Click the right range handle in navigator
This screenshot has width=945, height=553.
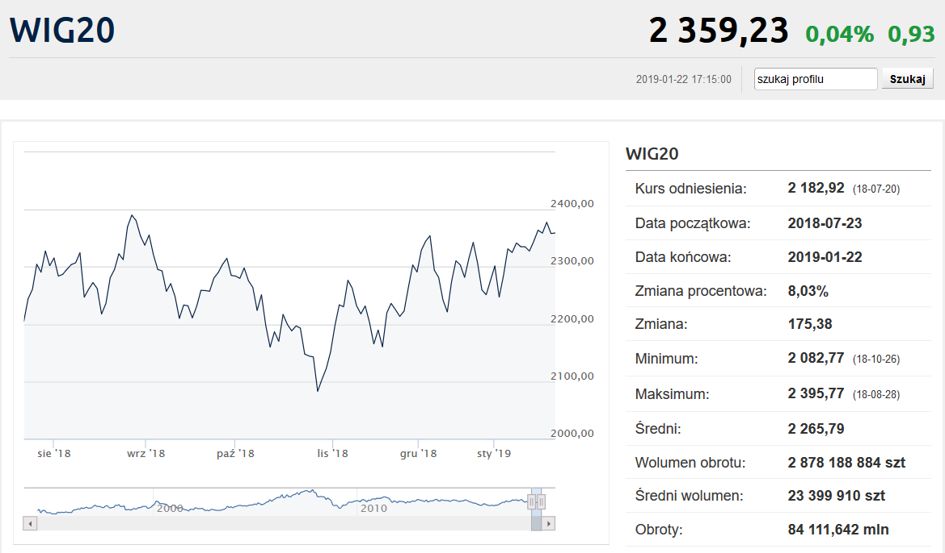click(542, 501)
